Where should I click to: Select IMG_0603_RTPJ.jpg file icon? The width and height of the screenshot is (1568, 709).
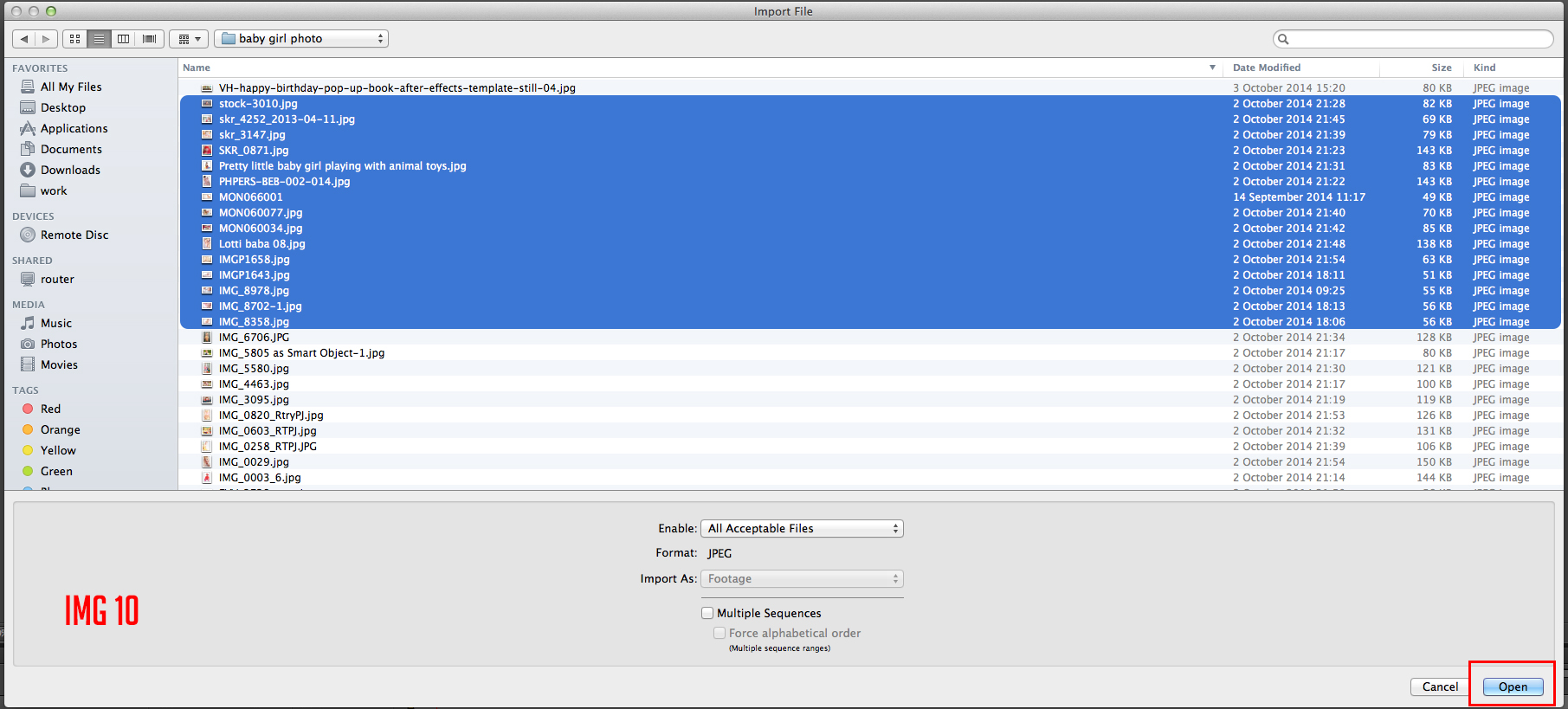click(x=207, y=430)
